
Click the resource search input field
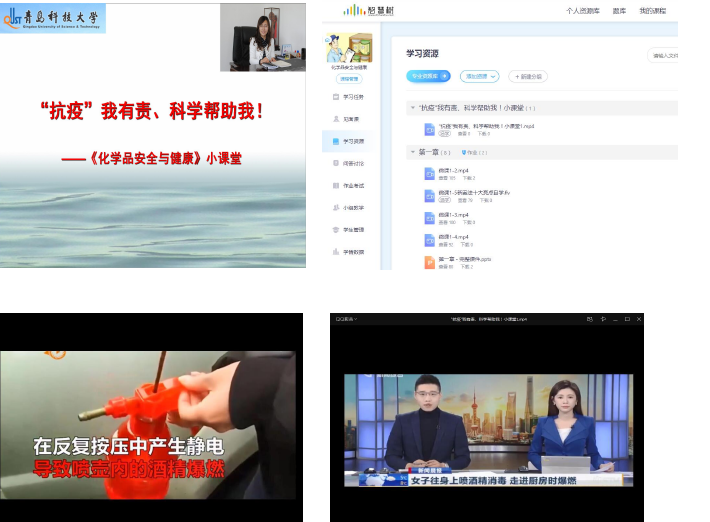coord(664,55)
